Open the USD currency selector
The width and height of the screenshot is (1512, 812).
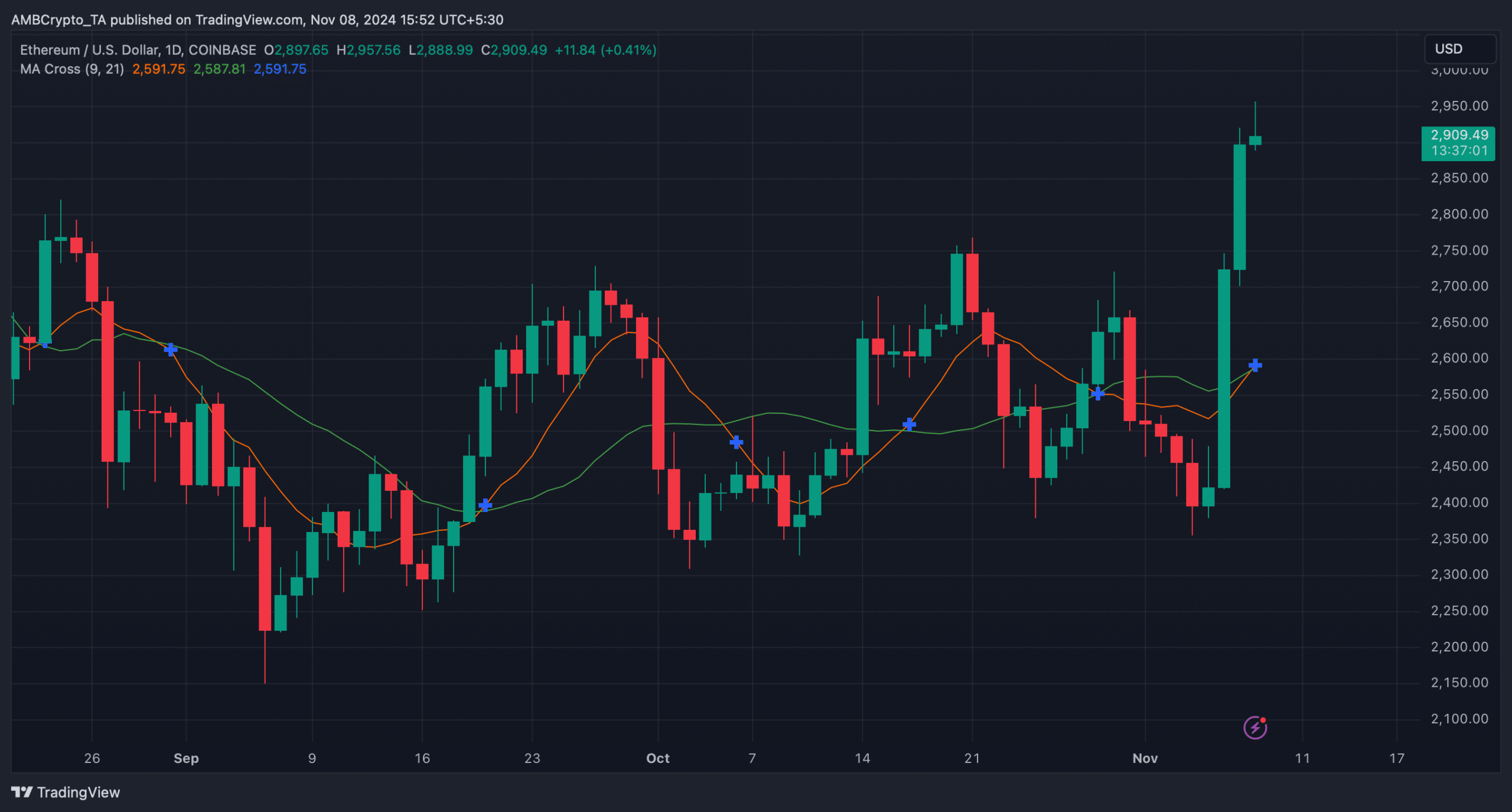(x=1460, y=49)
